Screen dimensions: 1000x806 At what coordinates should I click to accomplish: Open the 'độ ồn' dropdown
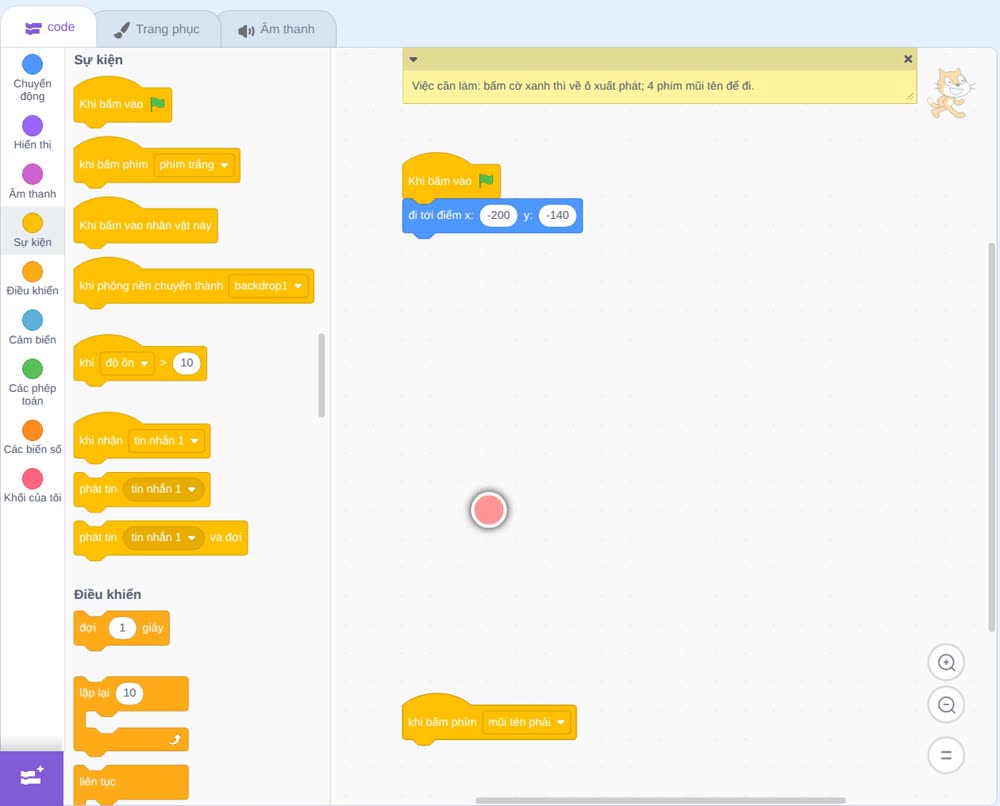pyautogui.click(x=127, y=363)
